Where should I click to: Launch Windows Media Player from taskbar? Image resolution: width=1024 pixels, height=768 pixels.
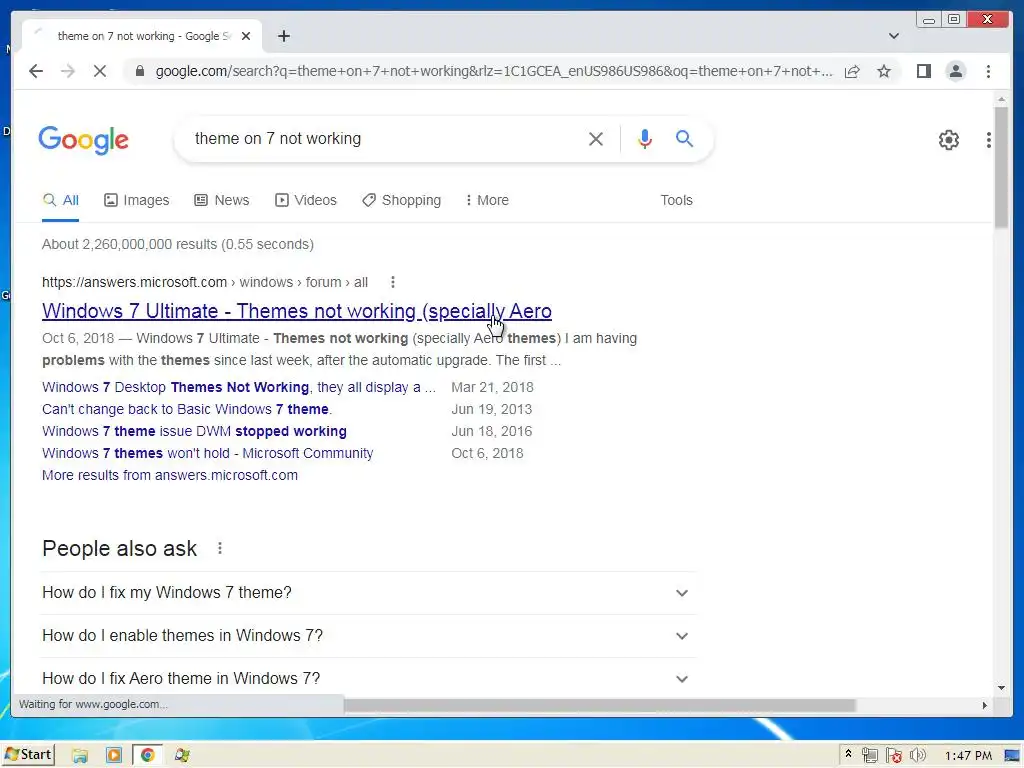114,756
